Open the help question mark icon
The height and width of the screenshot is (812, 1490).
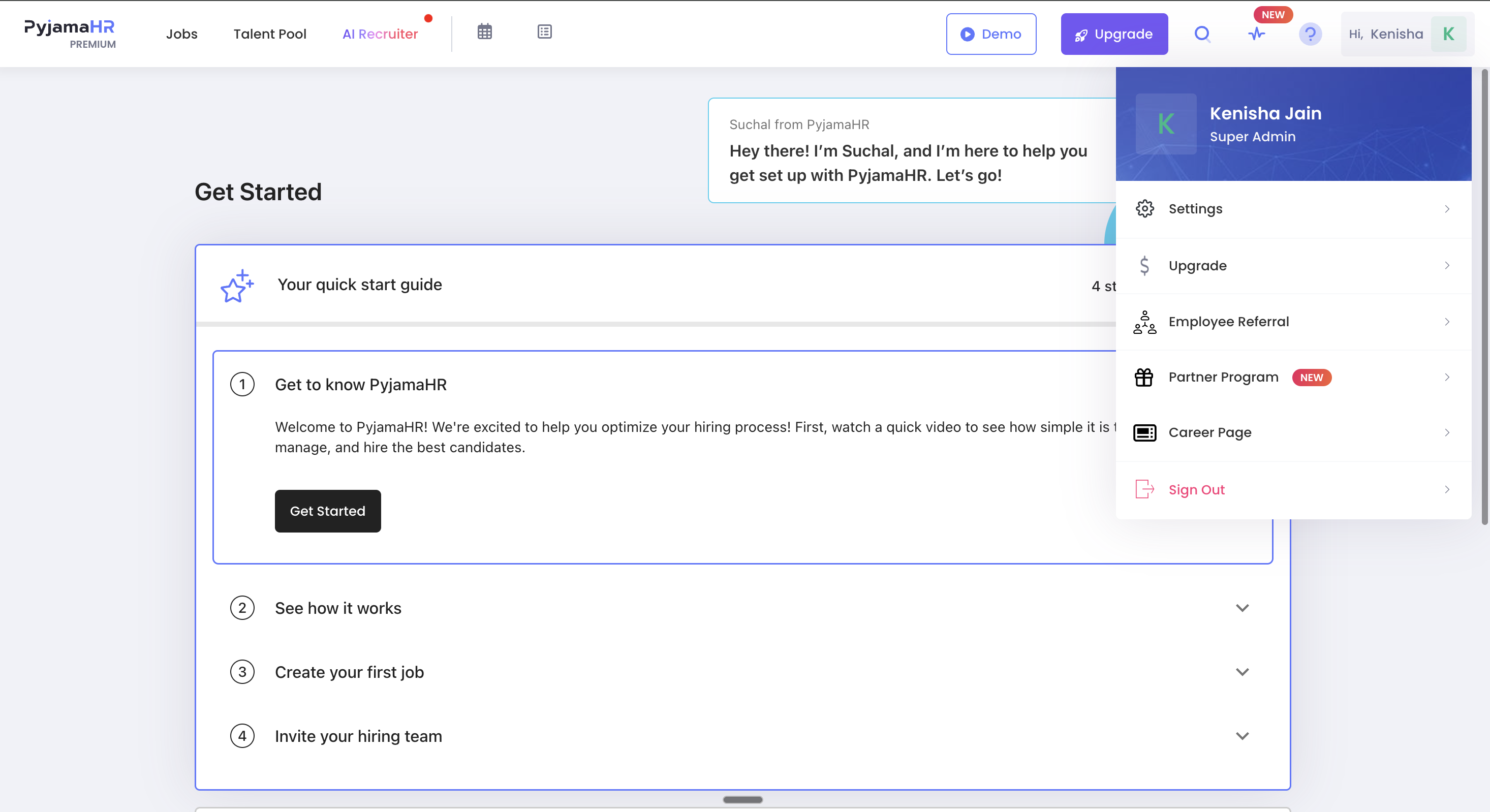pos(1310,34)
